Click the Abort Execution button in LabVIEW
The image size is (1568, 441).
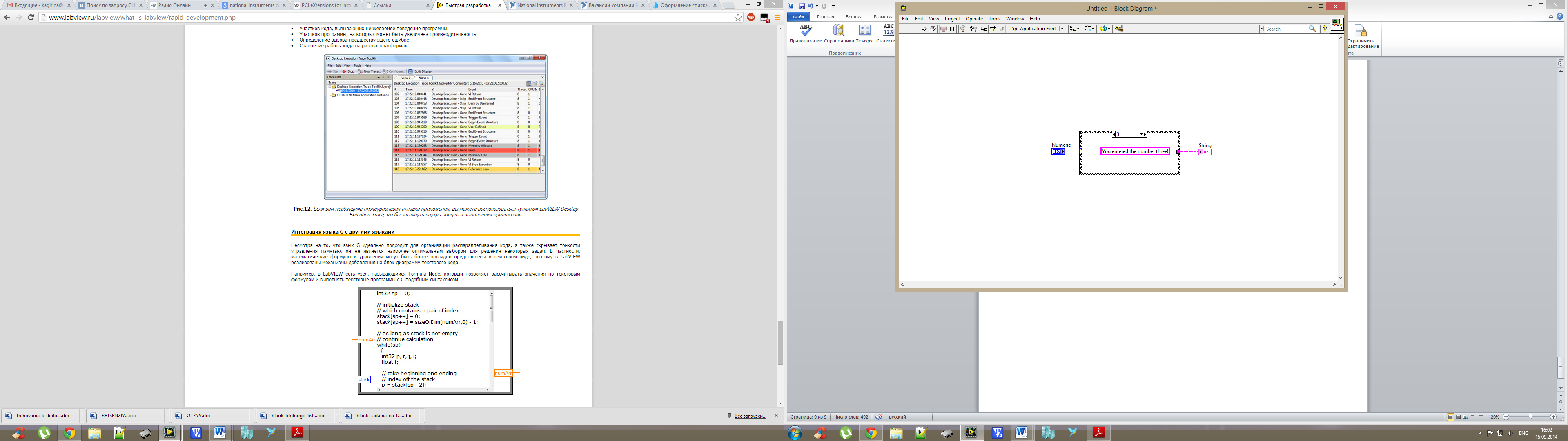pos(943,29)
